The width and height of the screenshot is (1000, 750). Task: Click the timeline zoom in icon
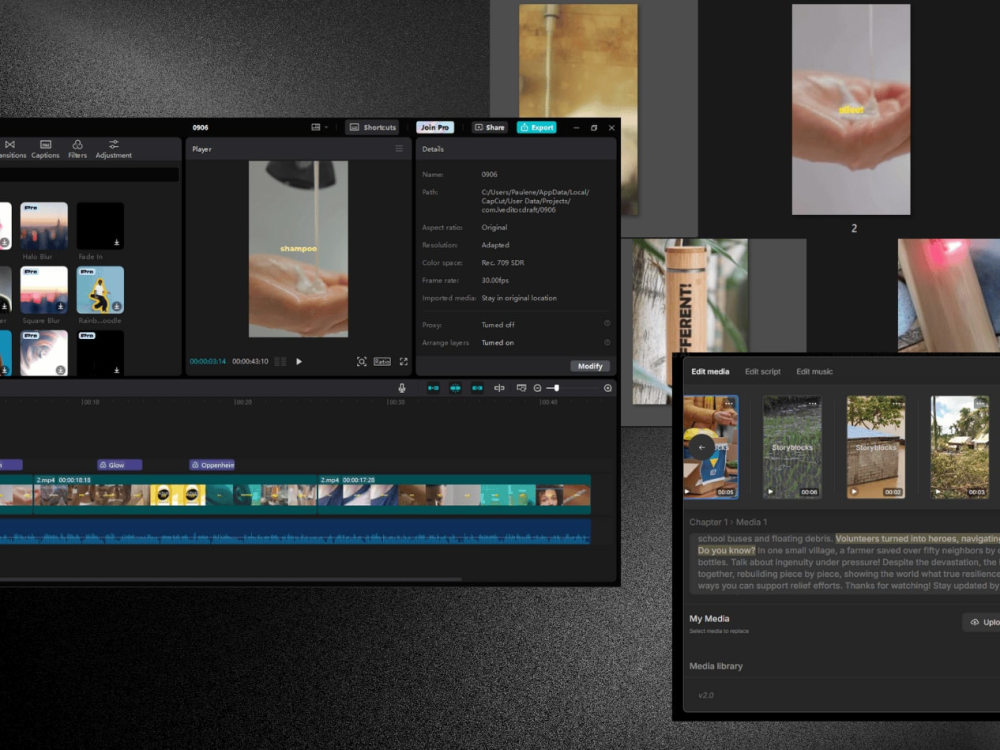point(608,388)
